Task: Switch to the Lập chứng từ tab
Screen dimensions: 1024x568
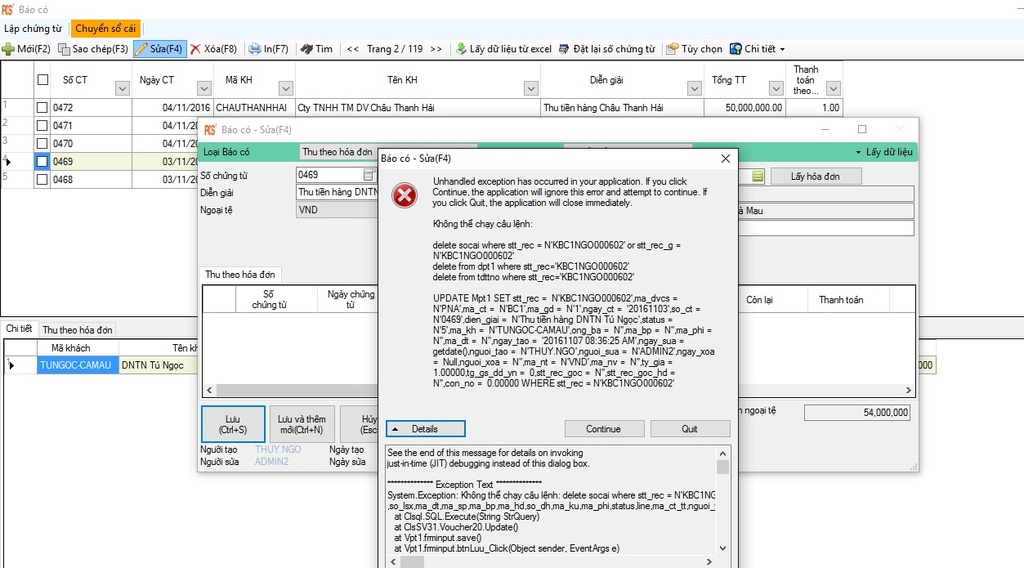Action: 33,29
